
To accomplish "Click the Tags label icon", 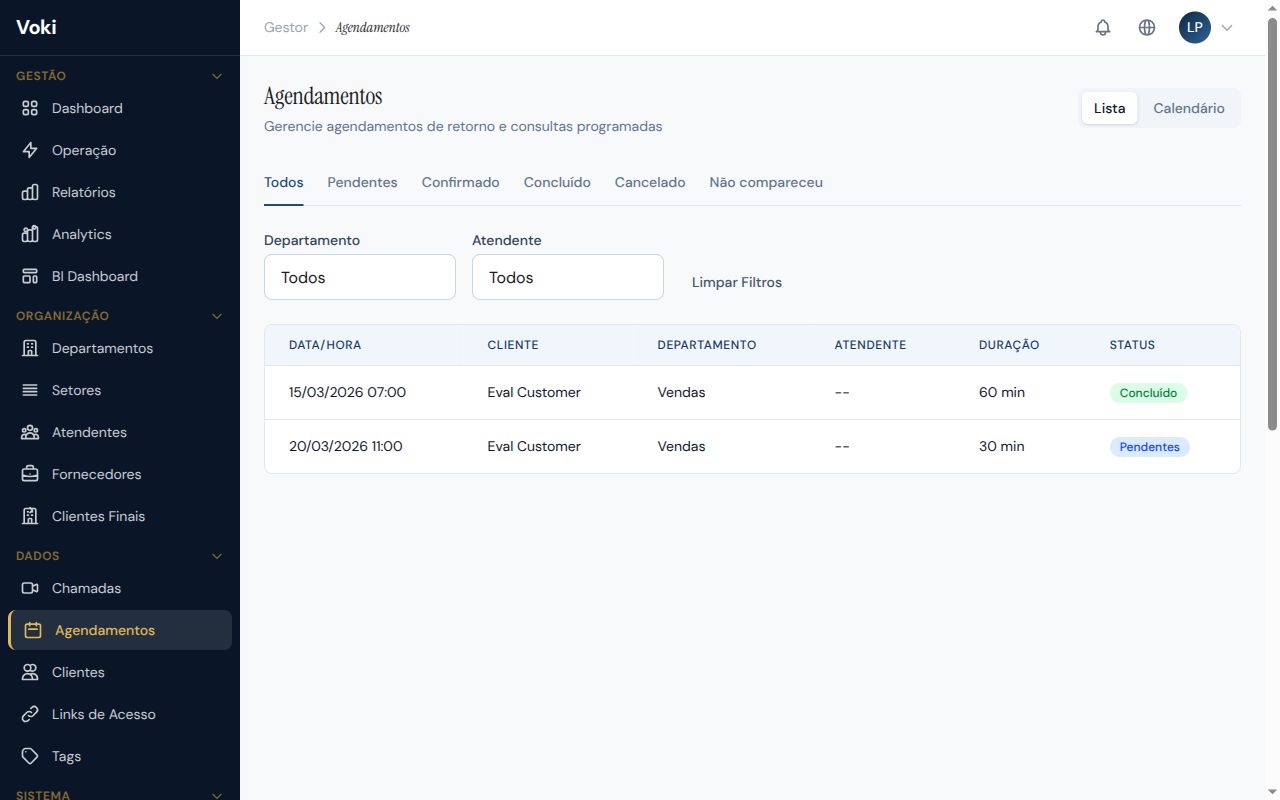I will point(30,756).
